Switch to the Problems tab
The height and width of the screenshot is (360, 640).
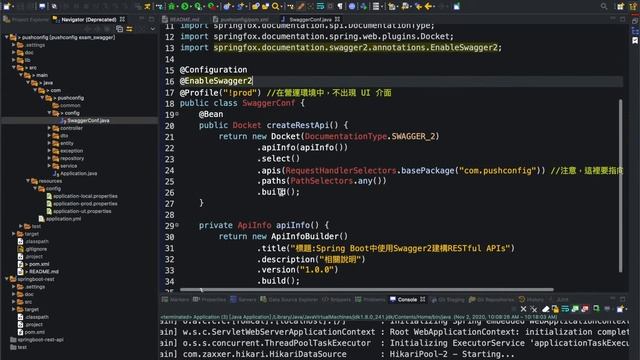(370, 299)
